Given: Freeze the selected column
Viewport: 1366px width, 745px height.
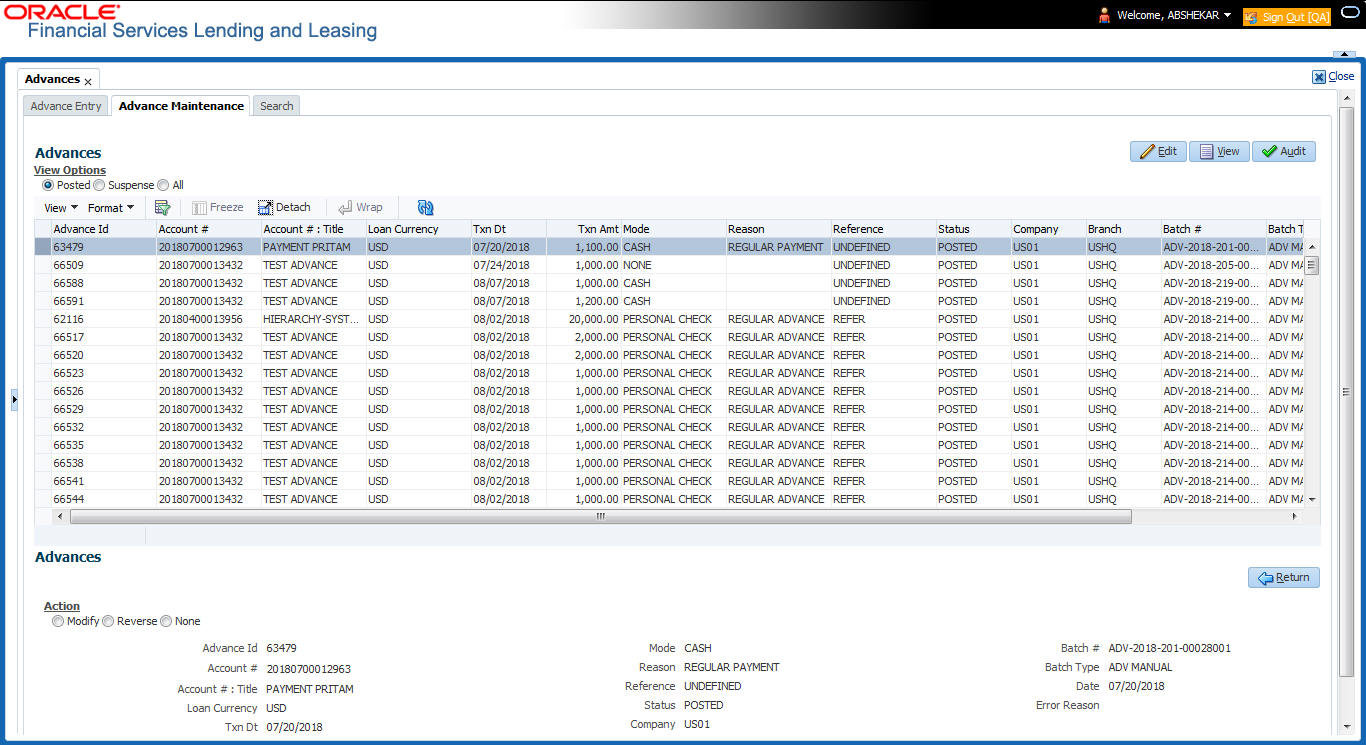Looking at the screenshot, I should click(218, 208).
